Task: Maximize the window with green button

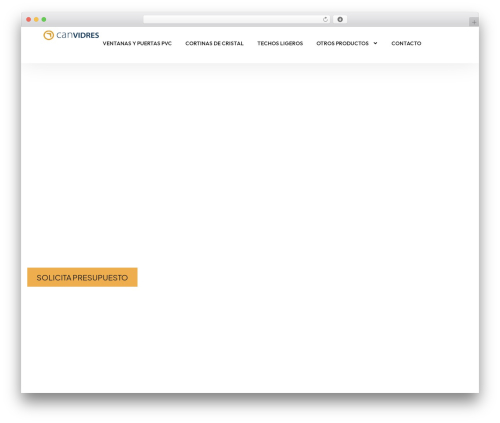Action: click(44, 20)
